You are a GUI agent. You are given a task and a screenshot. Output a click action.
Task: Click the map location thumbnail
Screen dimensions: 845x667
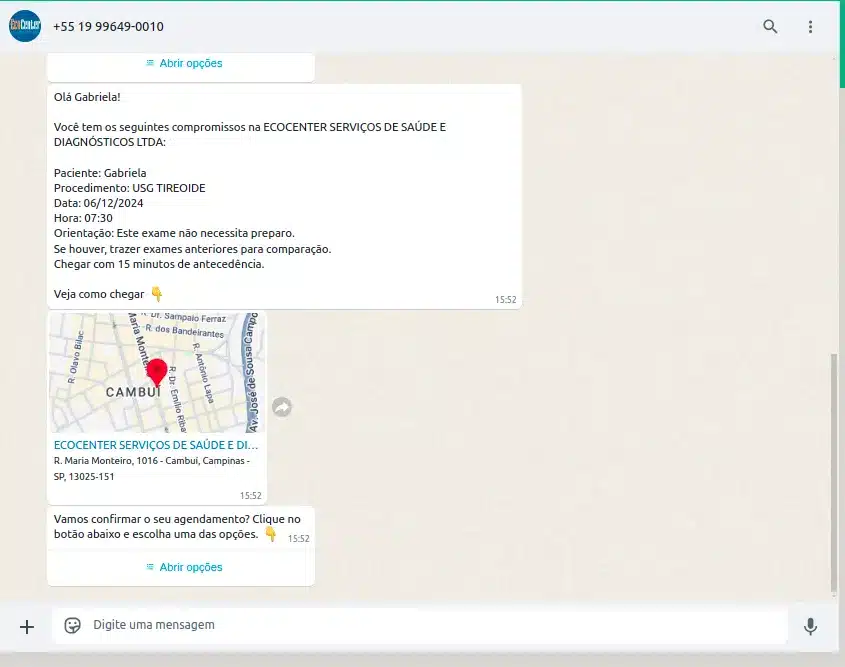156,372
